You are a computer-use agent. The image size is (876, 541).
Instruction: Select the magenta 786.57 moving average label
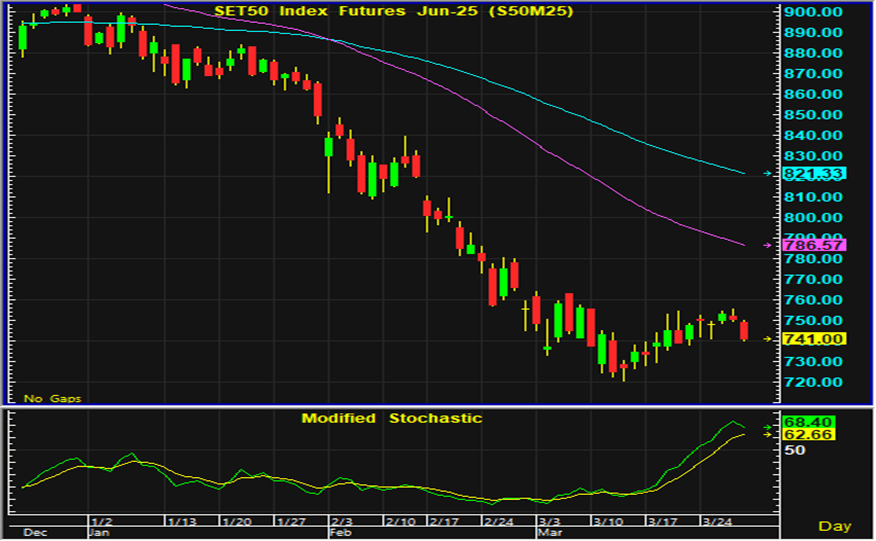(x=815, y=245)
